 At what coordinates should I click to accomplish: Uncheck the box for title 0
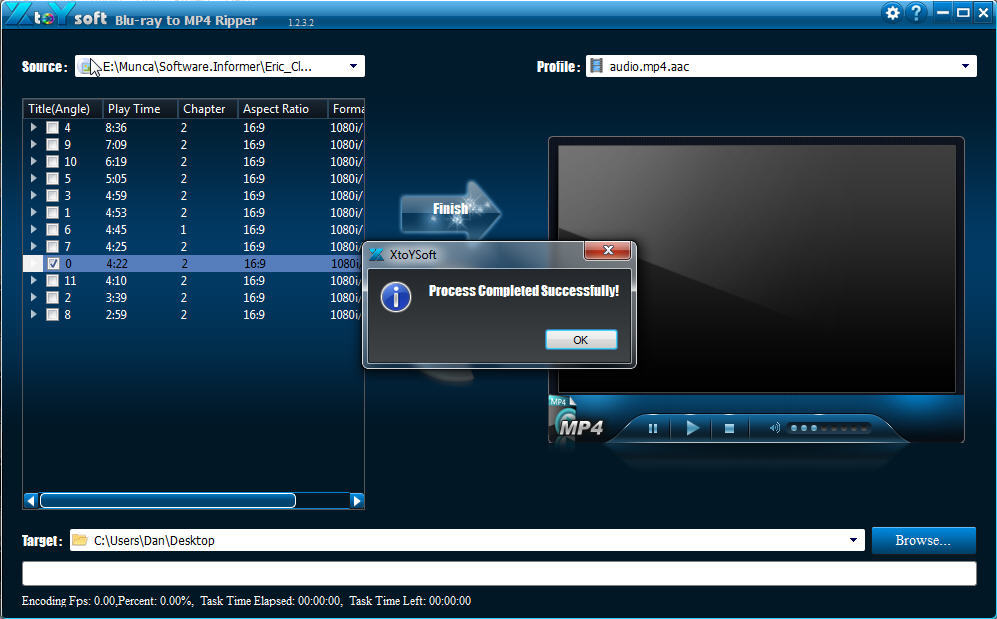(x=53, y=264)
